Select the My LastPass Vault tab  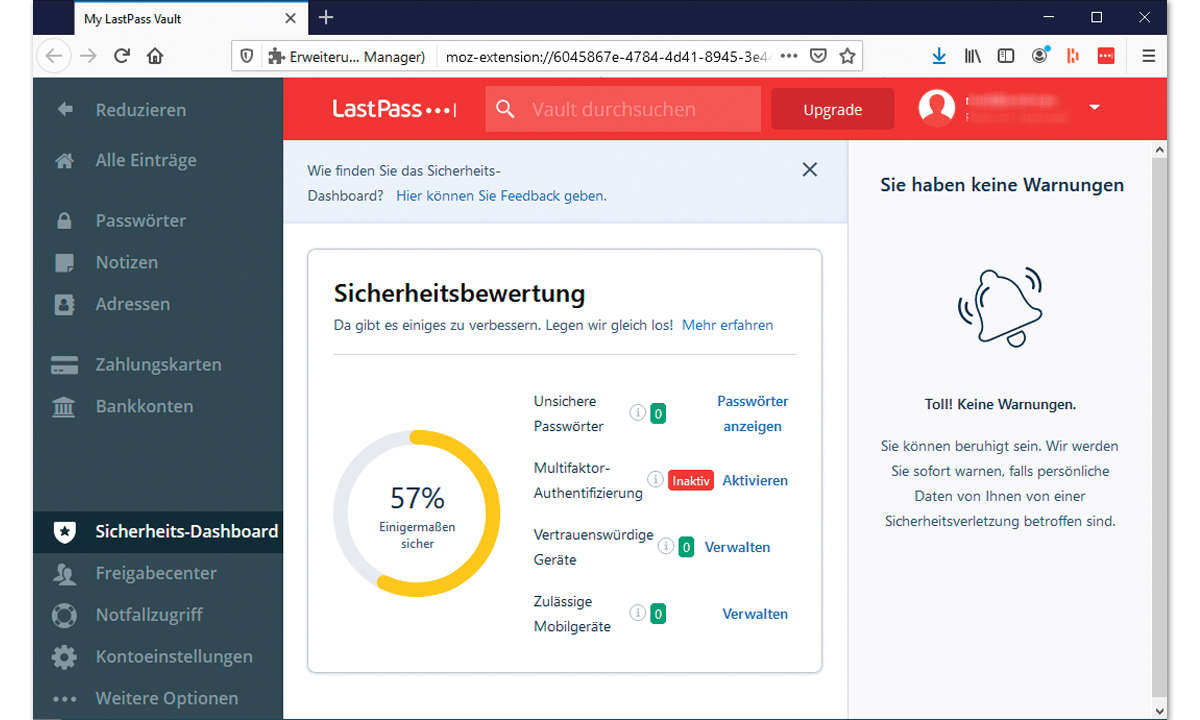click(189, 18)
